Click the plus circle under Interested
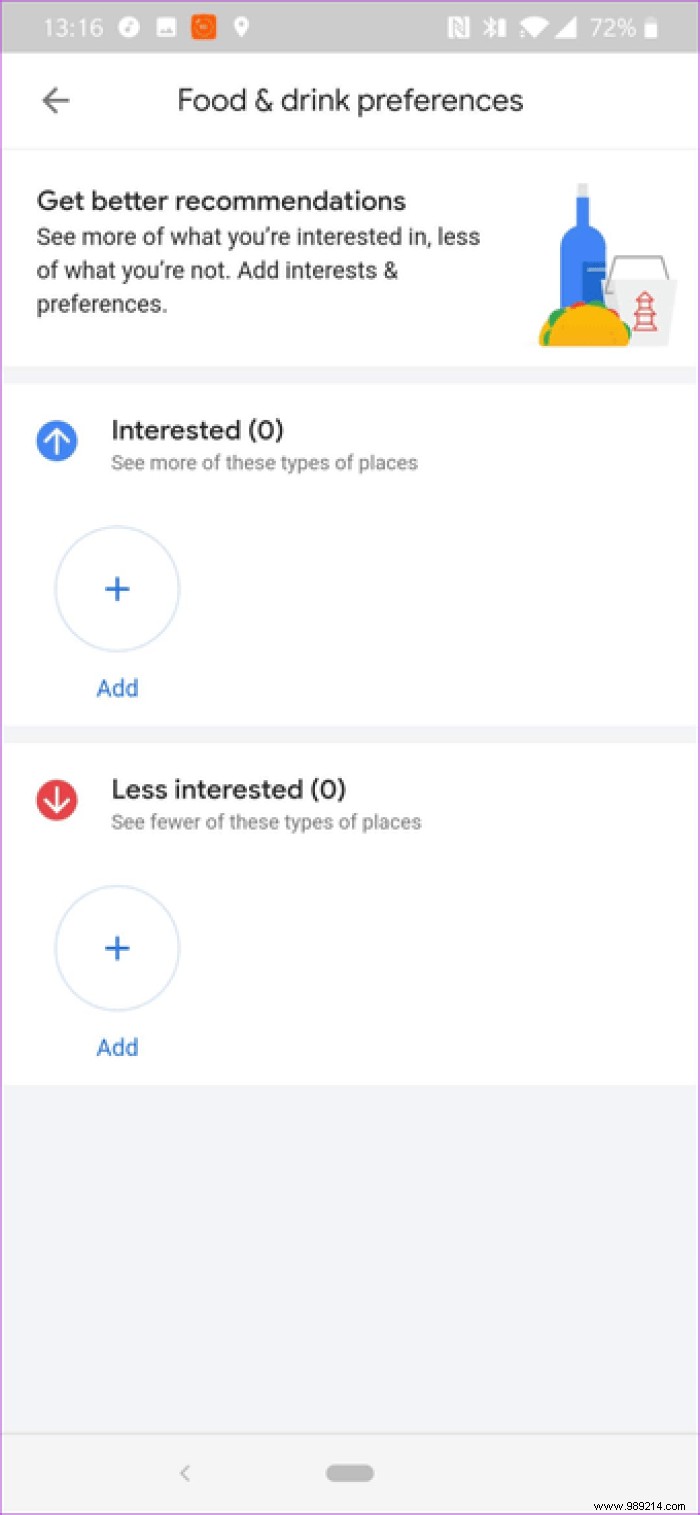 click(117, 588)
